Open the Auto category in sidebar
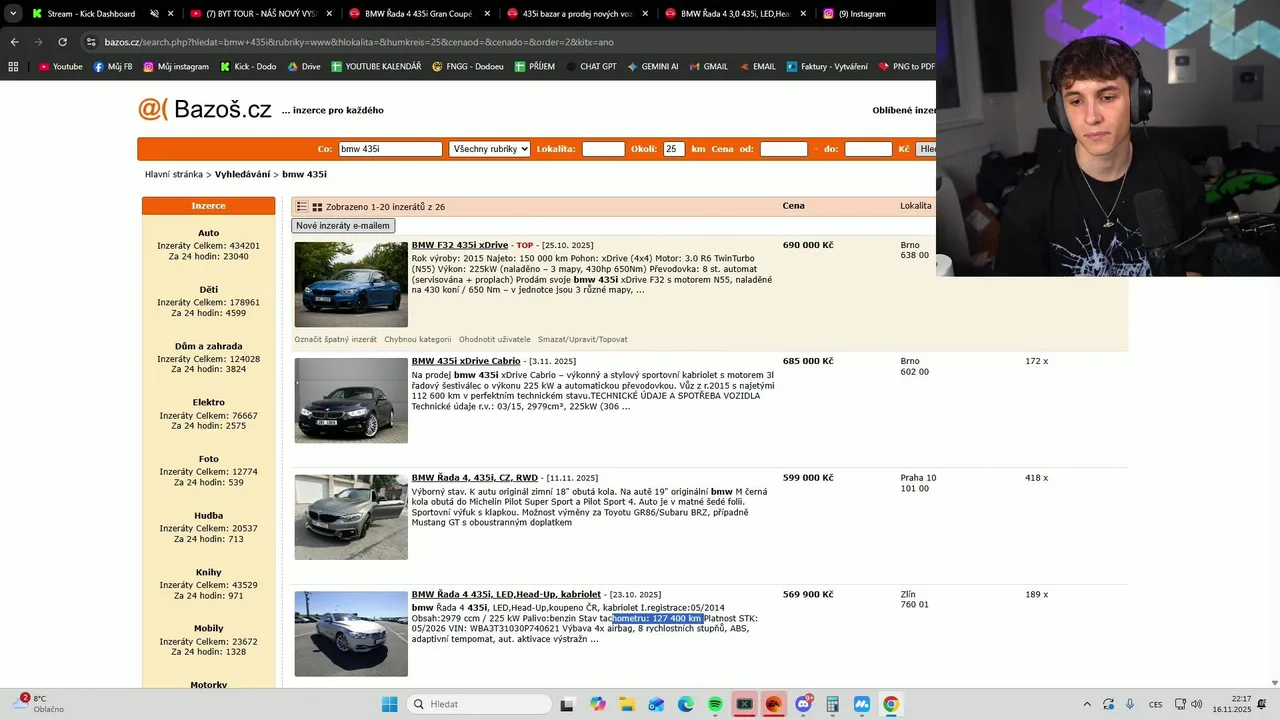 [208, 233]
